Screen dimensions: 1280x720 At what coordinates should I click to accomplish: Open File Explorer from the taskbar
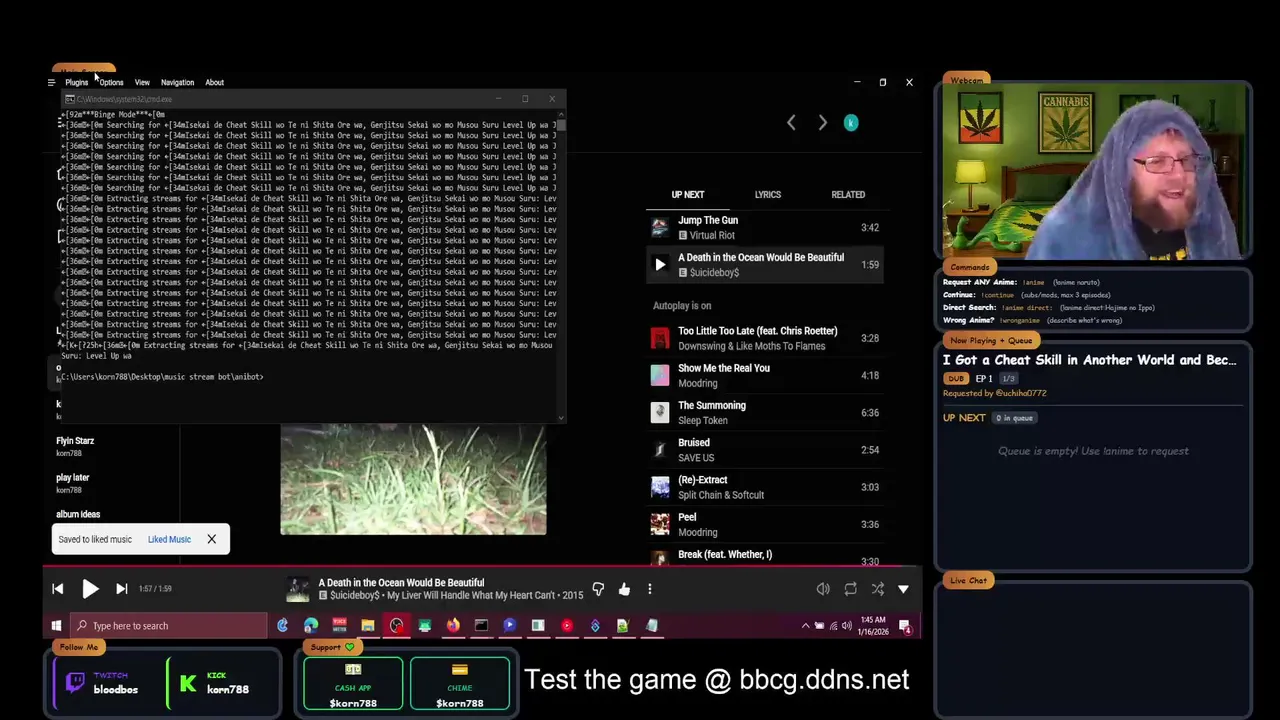368,626
